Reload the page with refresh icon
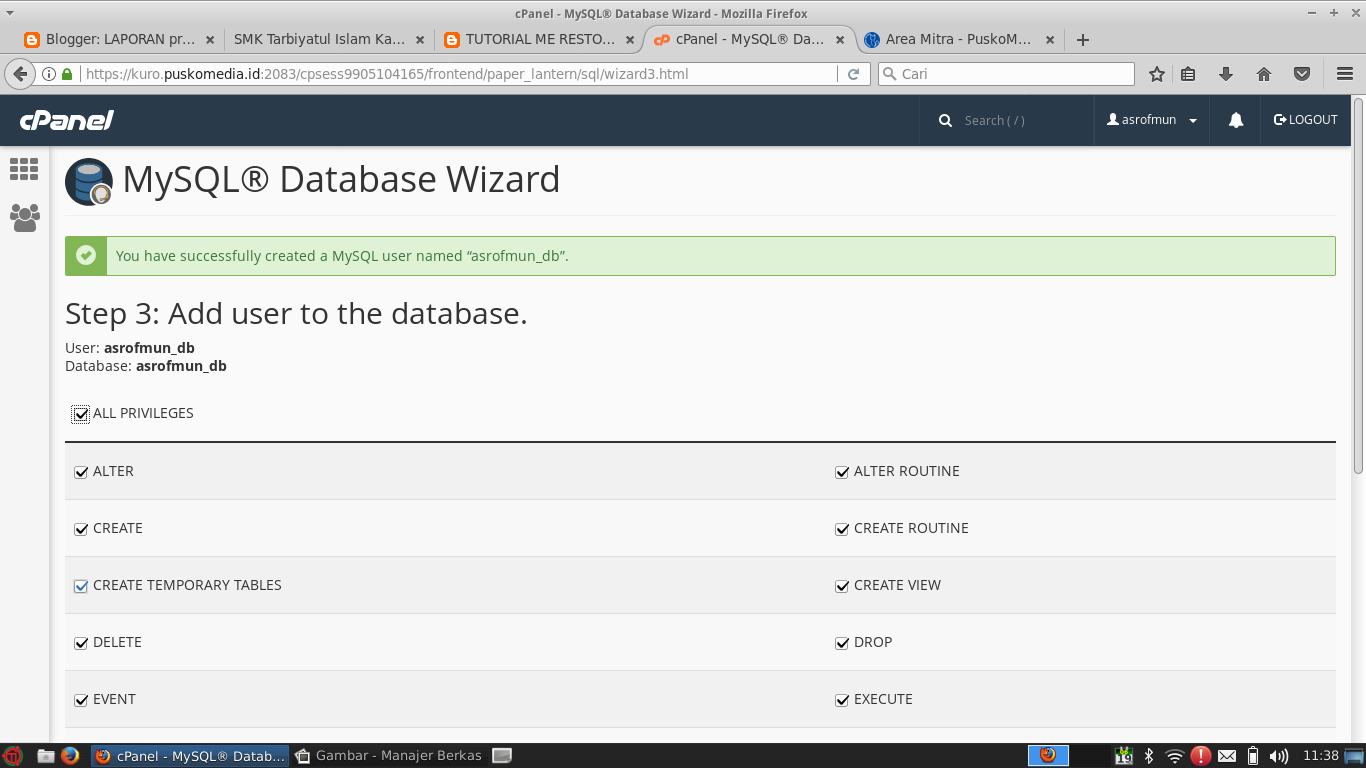 [854, 74]
